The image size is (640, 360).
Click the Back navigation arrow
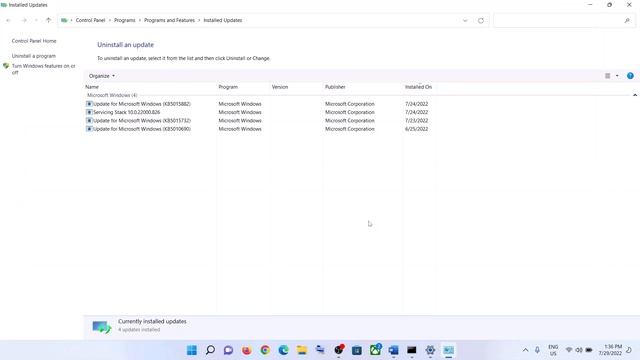[9, 20]
